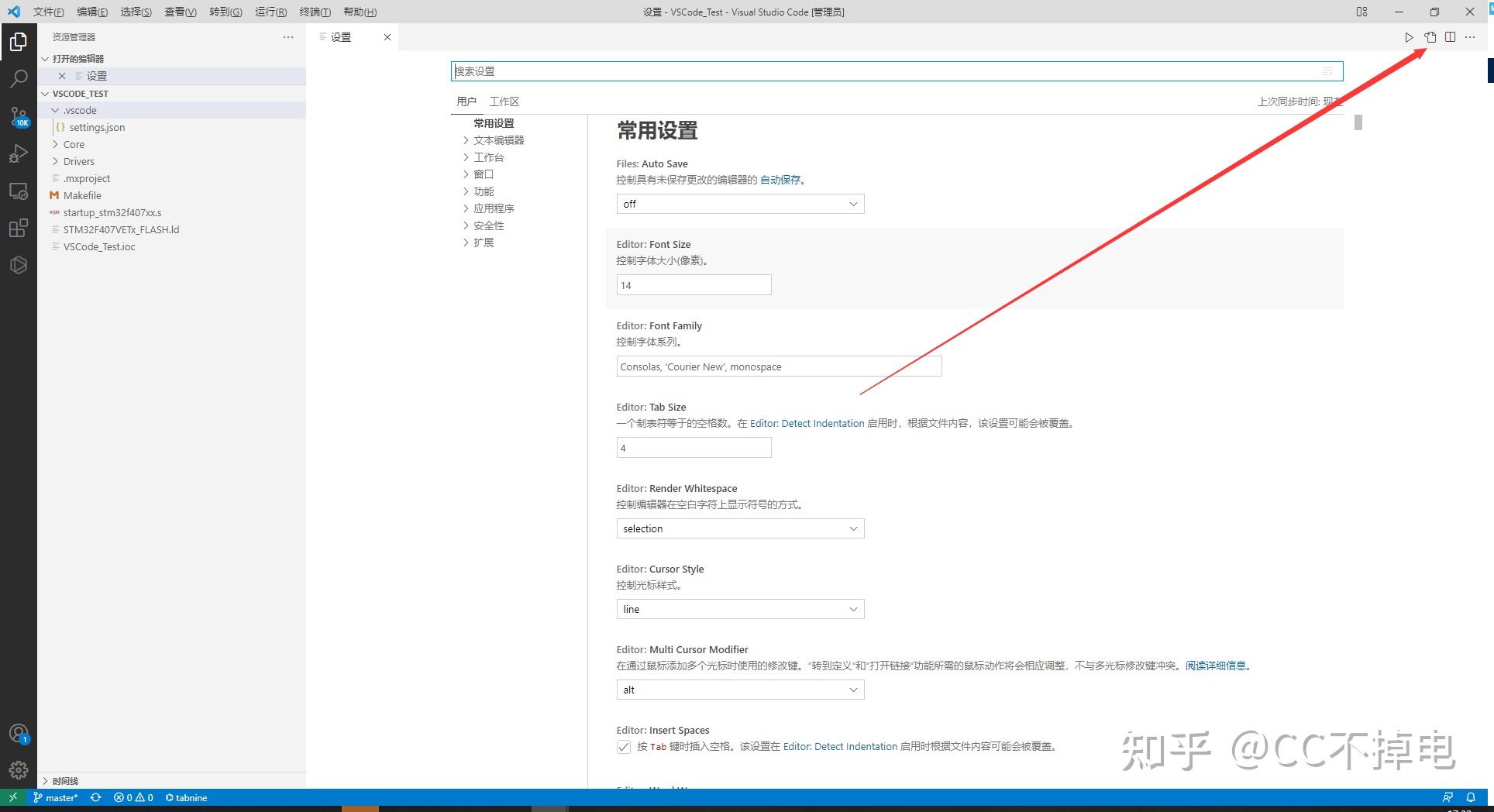Click remote window indicator in status bar
1494x812 pixels.
point(12,797)
